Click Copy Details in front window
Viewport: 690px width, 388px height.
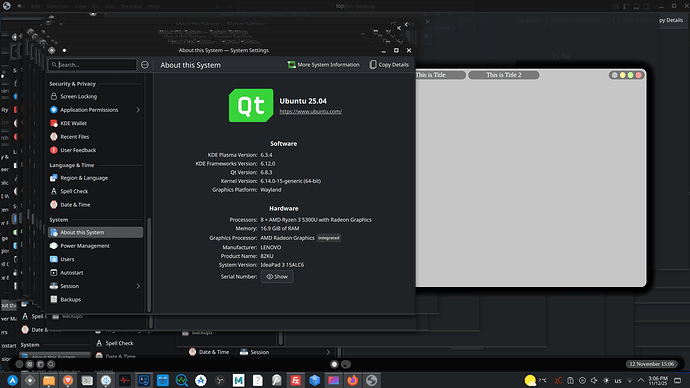pos(389,65)
